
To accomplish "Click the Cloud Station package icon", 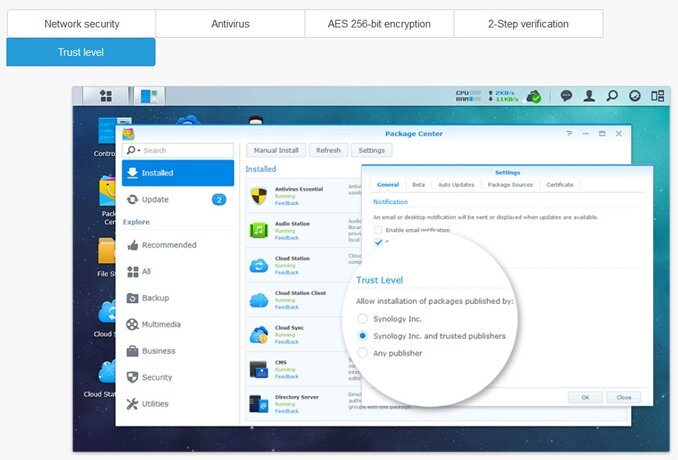I will pyautogui.click(x=259, y=265).
